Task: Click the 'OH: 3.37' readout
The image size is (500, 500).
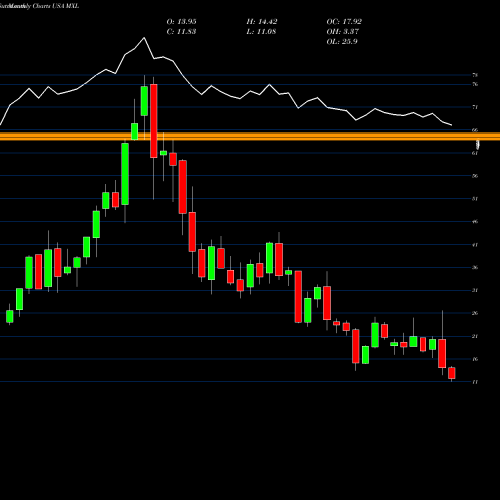Action: point(343,32)
